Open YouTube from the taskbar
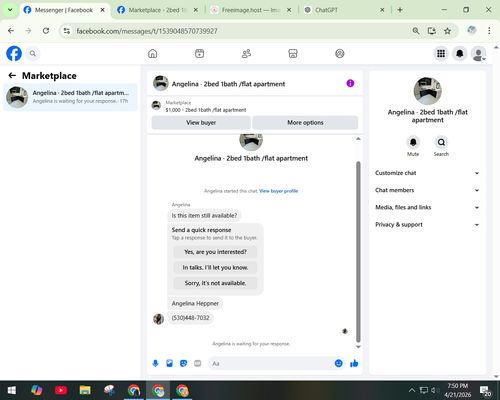 (x=61, y=390)
